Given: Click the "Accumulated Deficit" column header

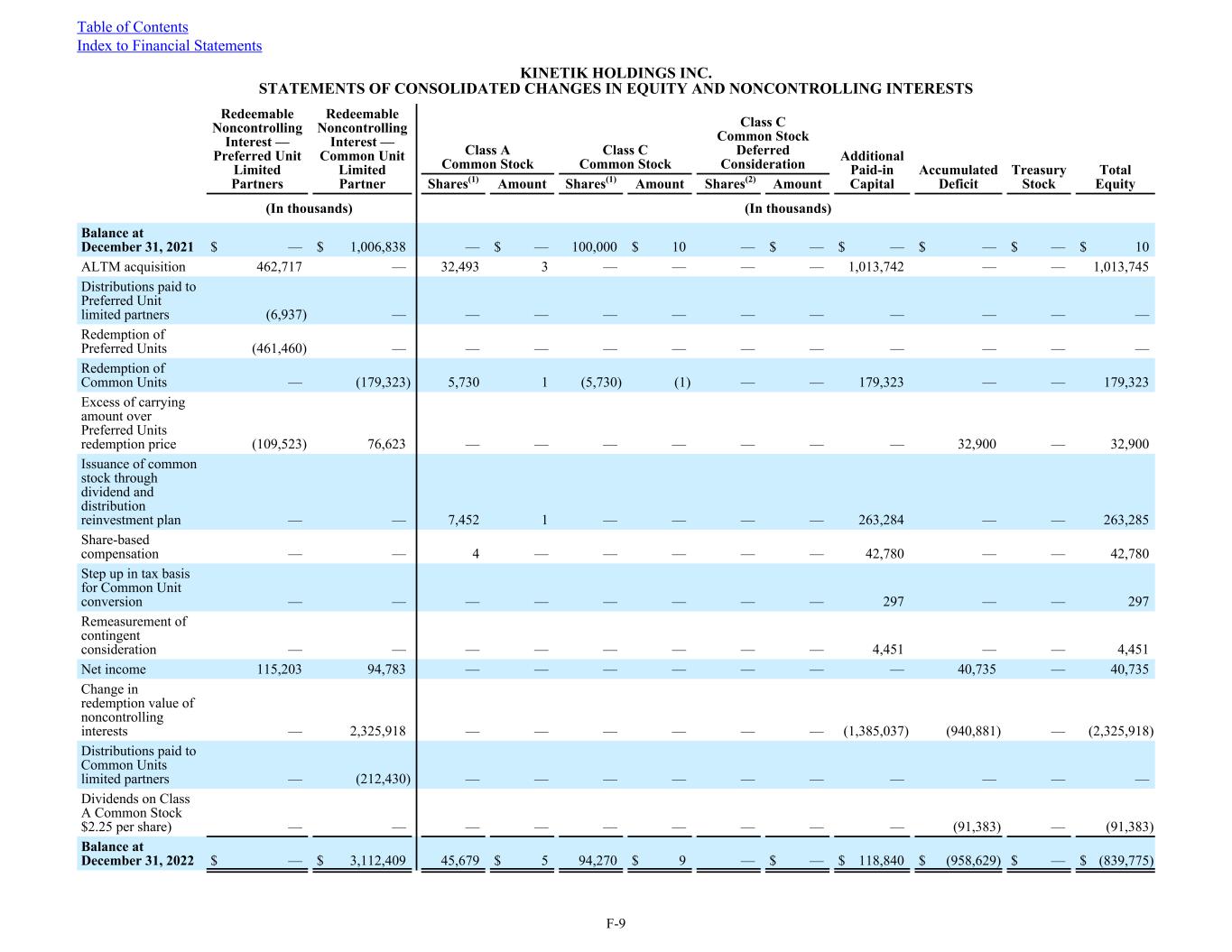Looking at the screenshot, I should 958,177.
